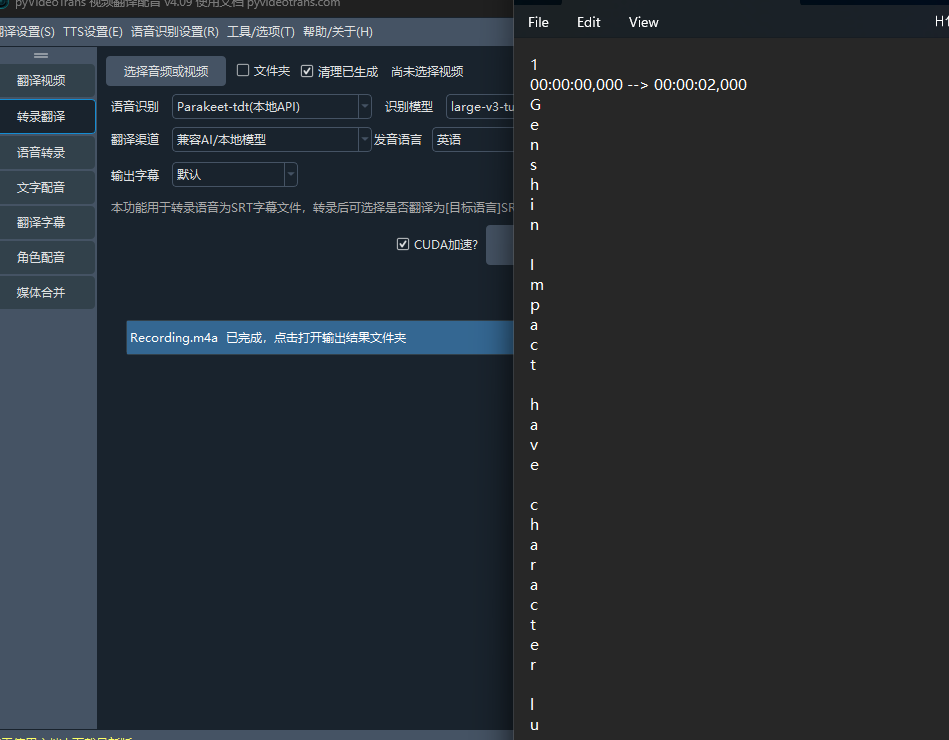
Task: Open the 识别模型 large-v3 dropdown
Action: click(480, 106)
